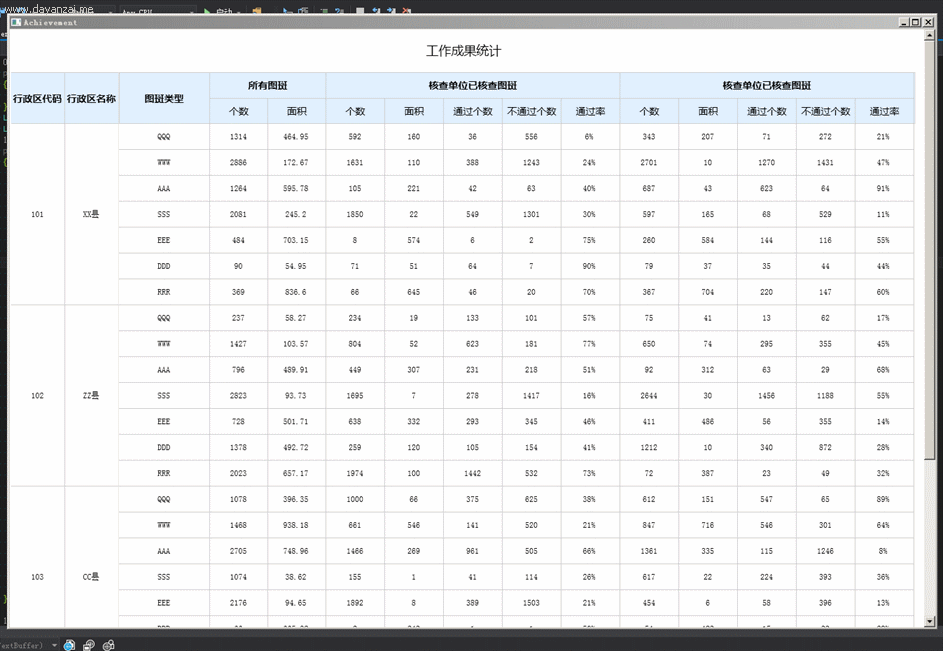
Task: Click the first circular icon in bottom status bar
Action: tap(67, 645)
